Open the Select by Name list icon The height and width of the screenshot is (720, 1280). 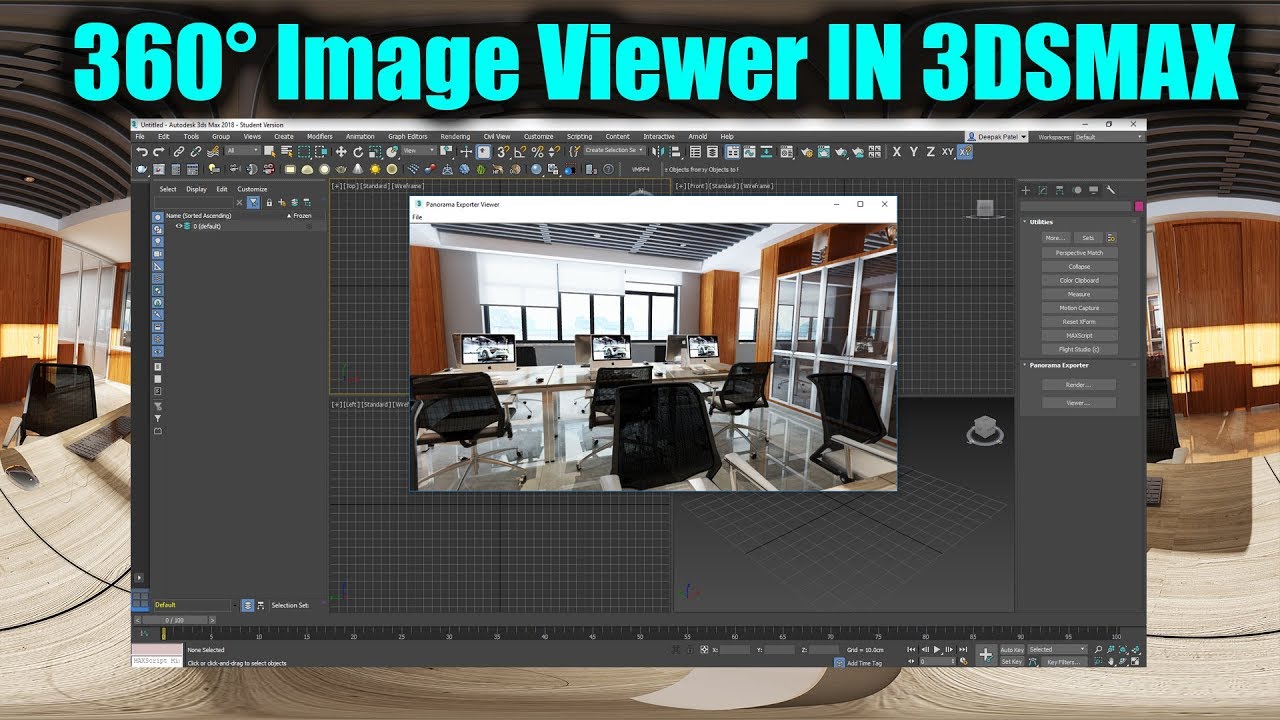pos(286,151)
